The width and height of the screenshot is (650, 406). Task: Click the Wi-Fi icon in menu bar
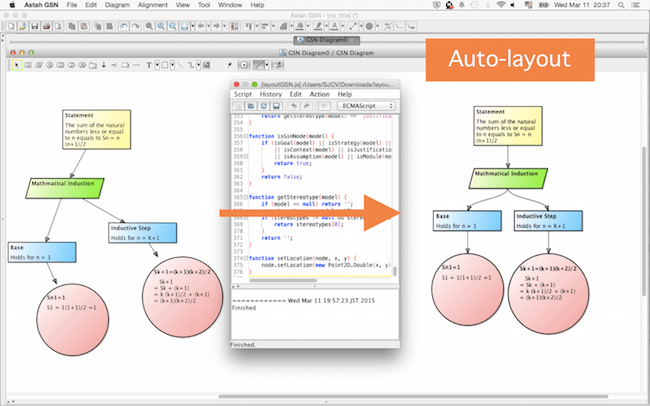(x=500, y=6)
